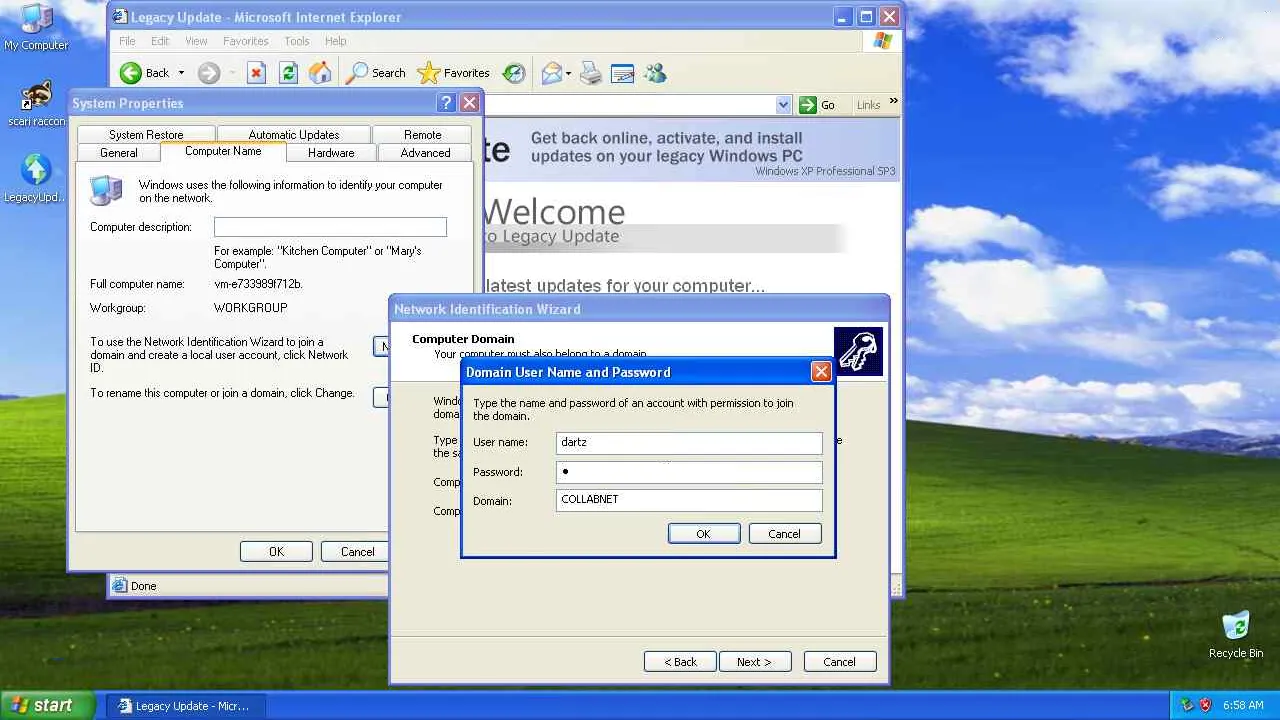Image resolution: width=1280 pixels, height=720 pixels.
Task: Close the Domain User Name and Password dialog
Action: pyautogui.click(x=821, y=372)
